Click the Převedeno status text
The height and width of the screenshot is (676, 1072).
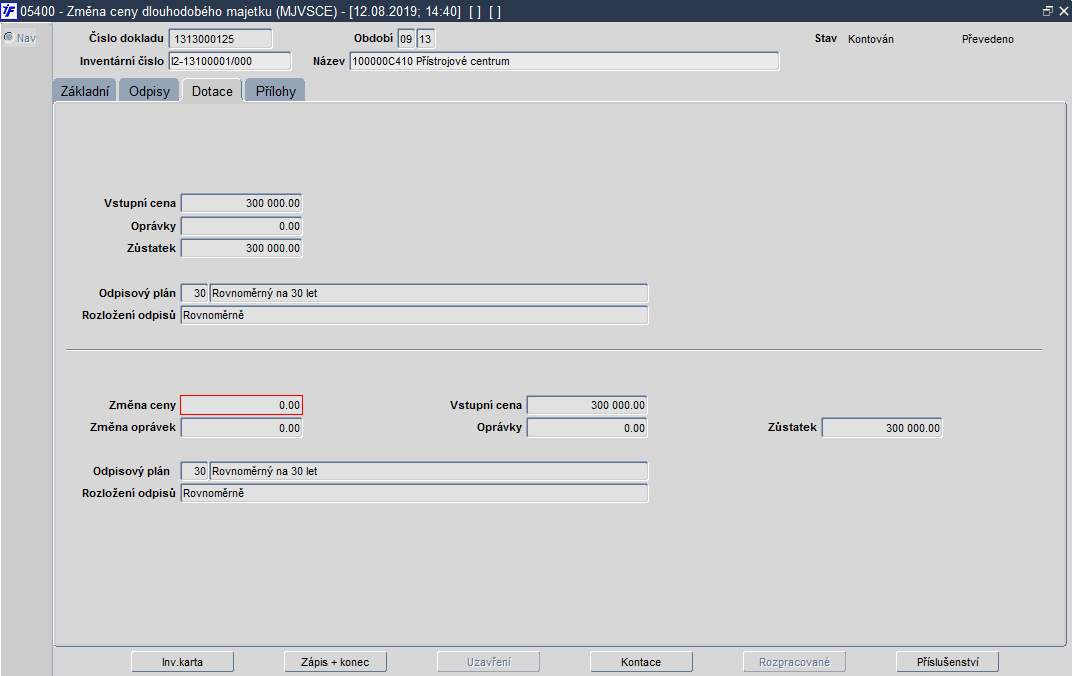[x=987, y=39]
